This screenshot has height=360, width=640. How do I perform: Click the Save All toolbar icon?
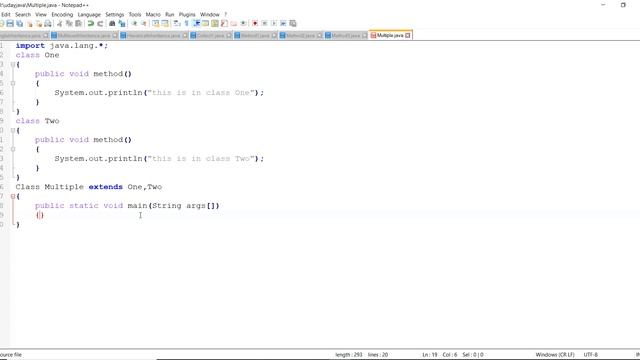point(20,24)
